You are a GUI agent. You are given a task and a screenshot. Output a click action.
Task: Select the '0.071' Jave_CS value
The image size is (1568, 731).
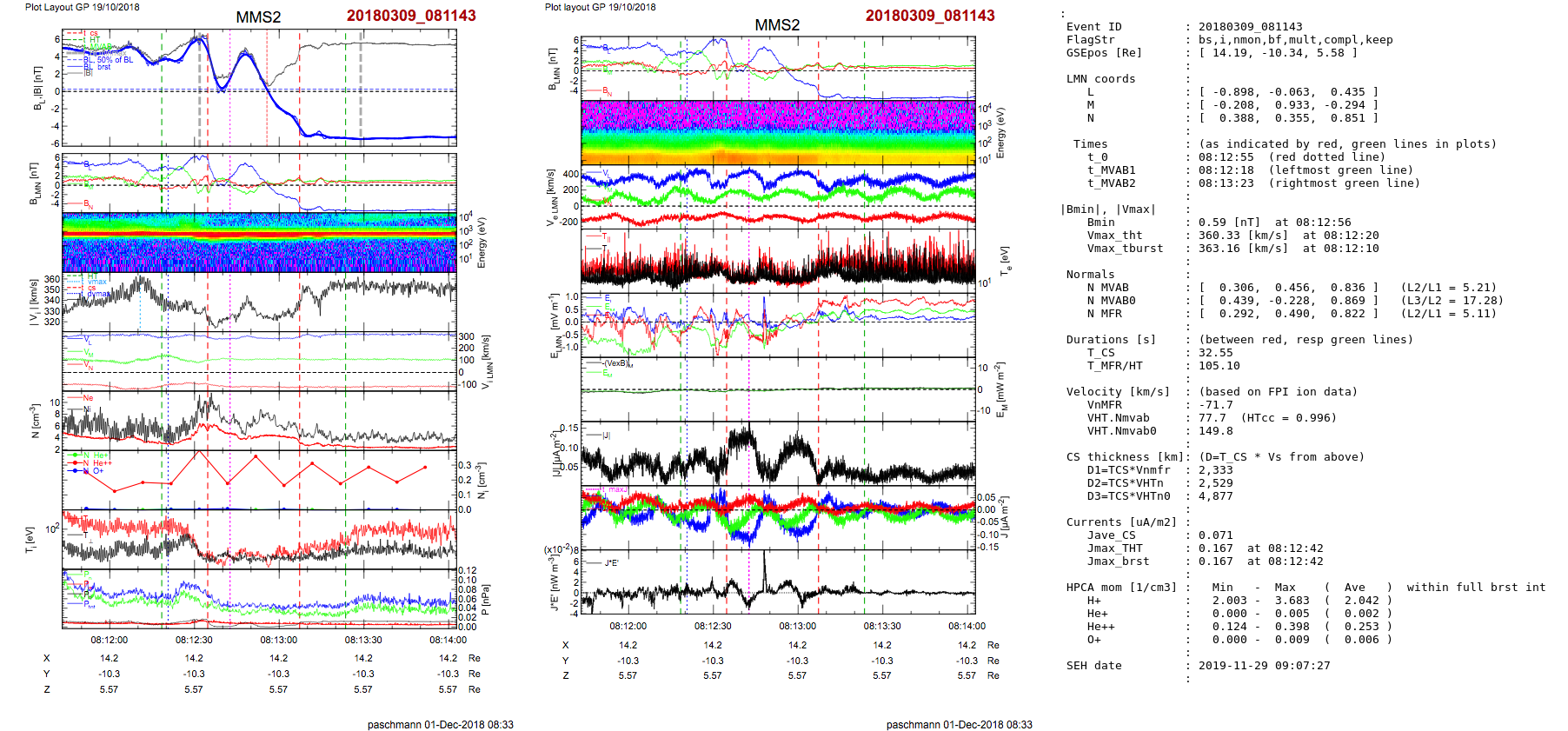tap(1215, 535)
